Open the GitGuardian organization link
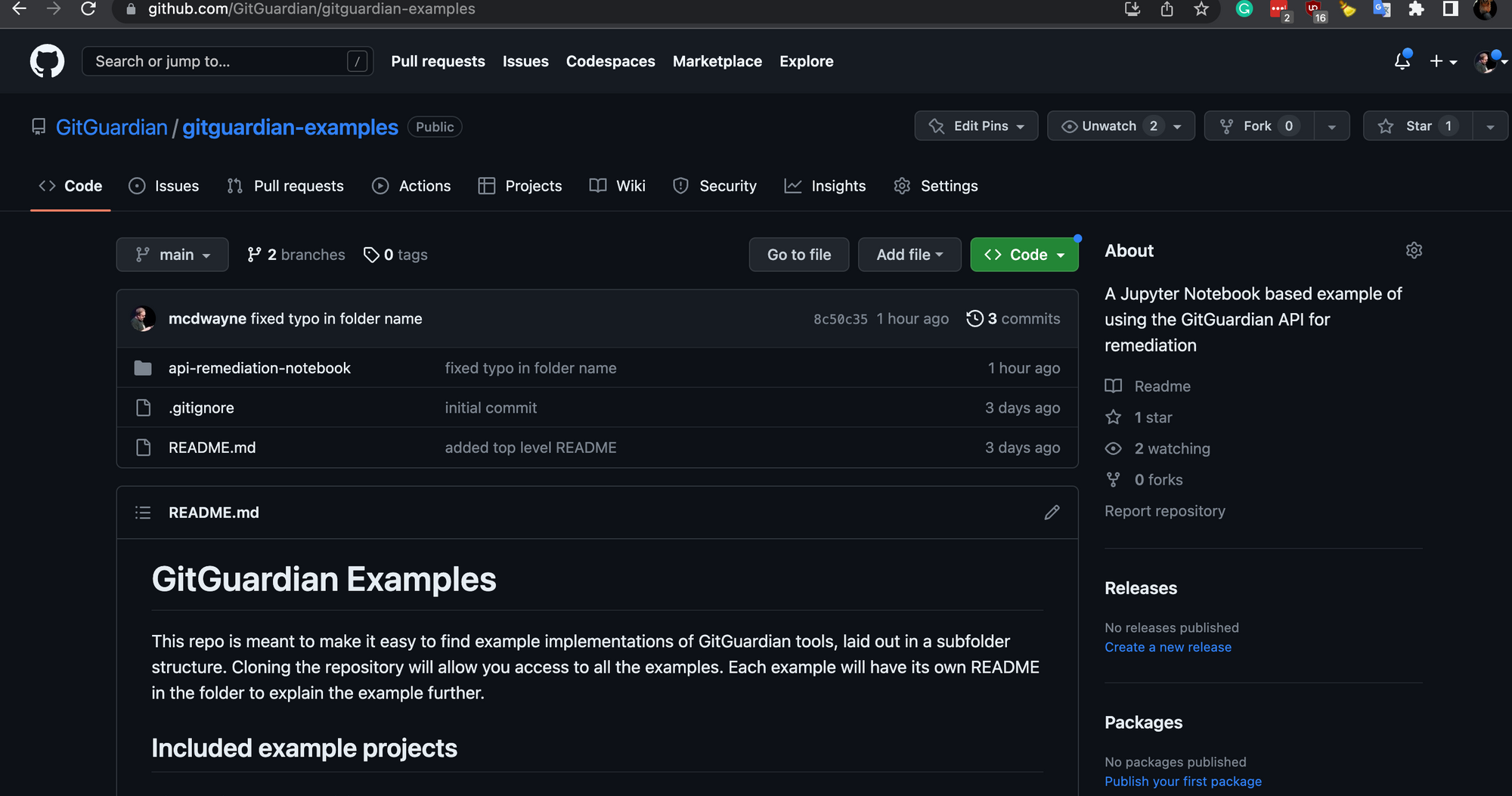The height and width of the screenshot is (796, 1512). tap(112, 127)
